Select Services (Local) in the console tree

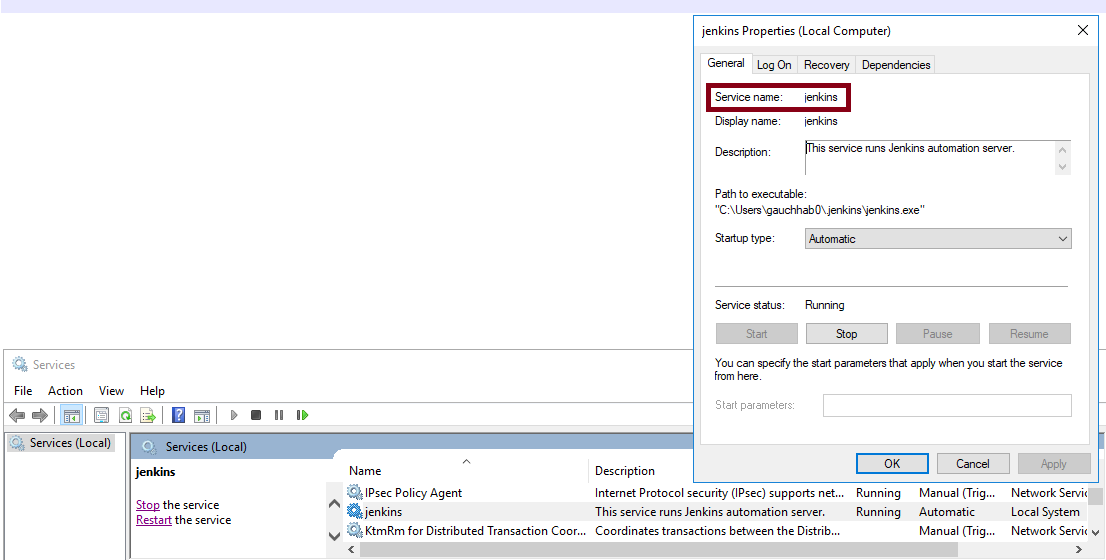pos(61,443)
